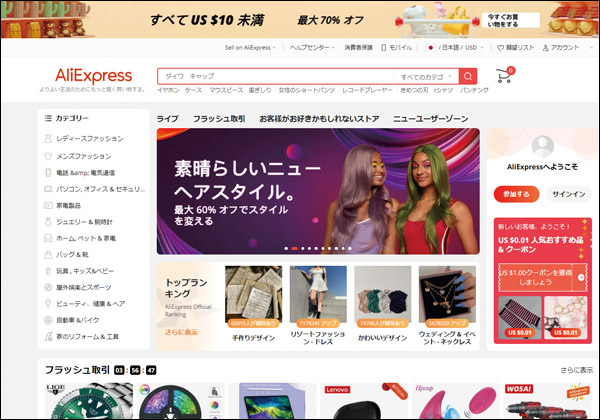Click into the search input field
Viewport: 600px width, 420px height.
276,76
